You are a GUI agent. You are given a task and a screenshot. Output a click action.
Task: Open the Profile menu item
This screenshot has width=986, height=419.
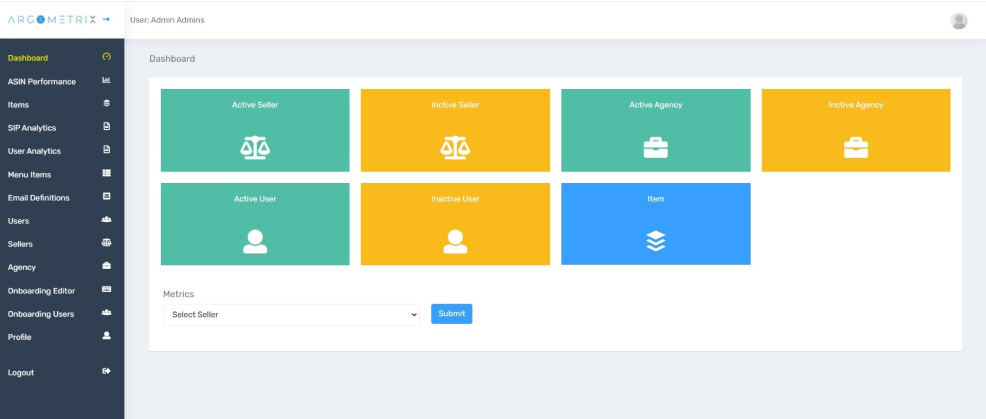point(19,337)
